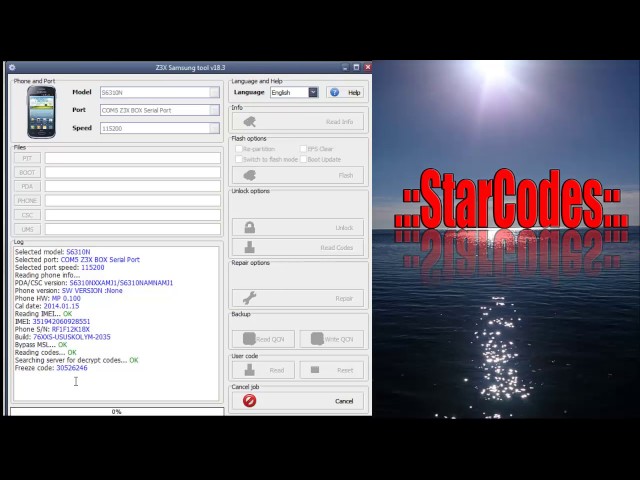Click the Z3X Samsung tool title bar
Viewport: 640px width, 480px height.
pyautogui.click(x=190, y=67)
